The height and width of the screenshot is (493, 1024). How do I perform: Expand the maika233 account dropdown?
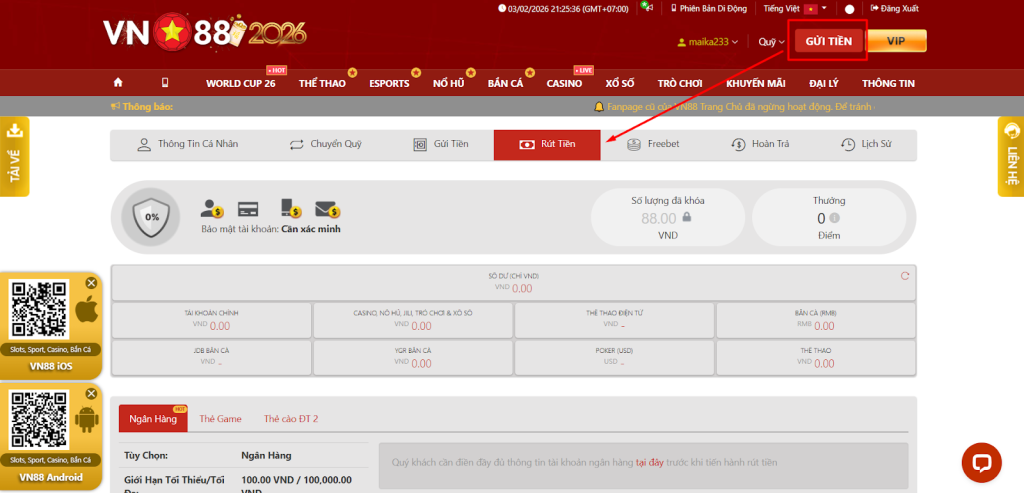(708, 42)
